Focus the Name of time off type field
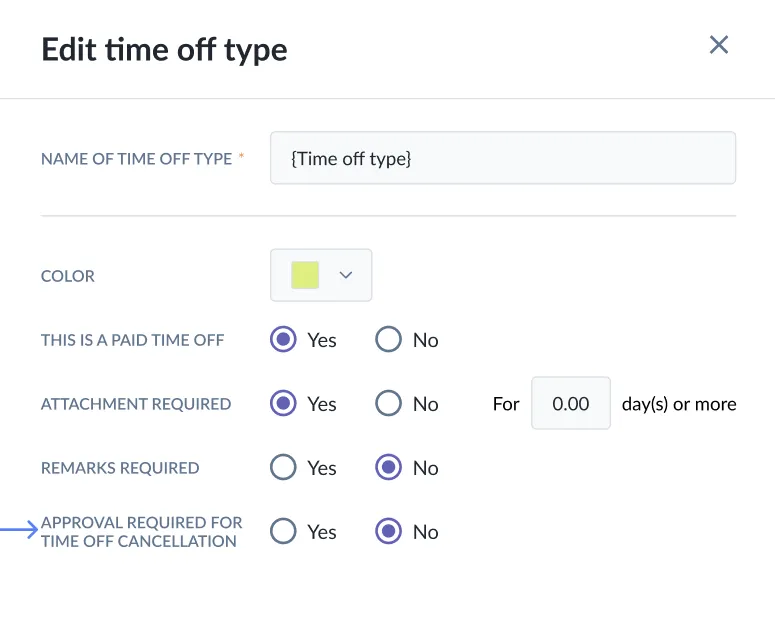Screen dimensions: 775x622 [x=503, y=158]
